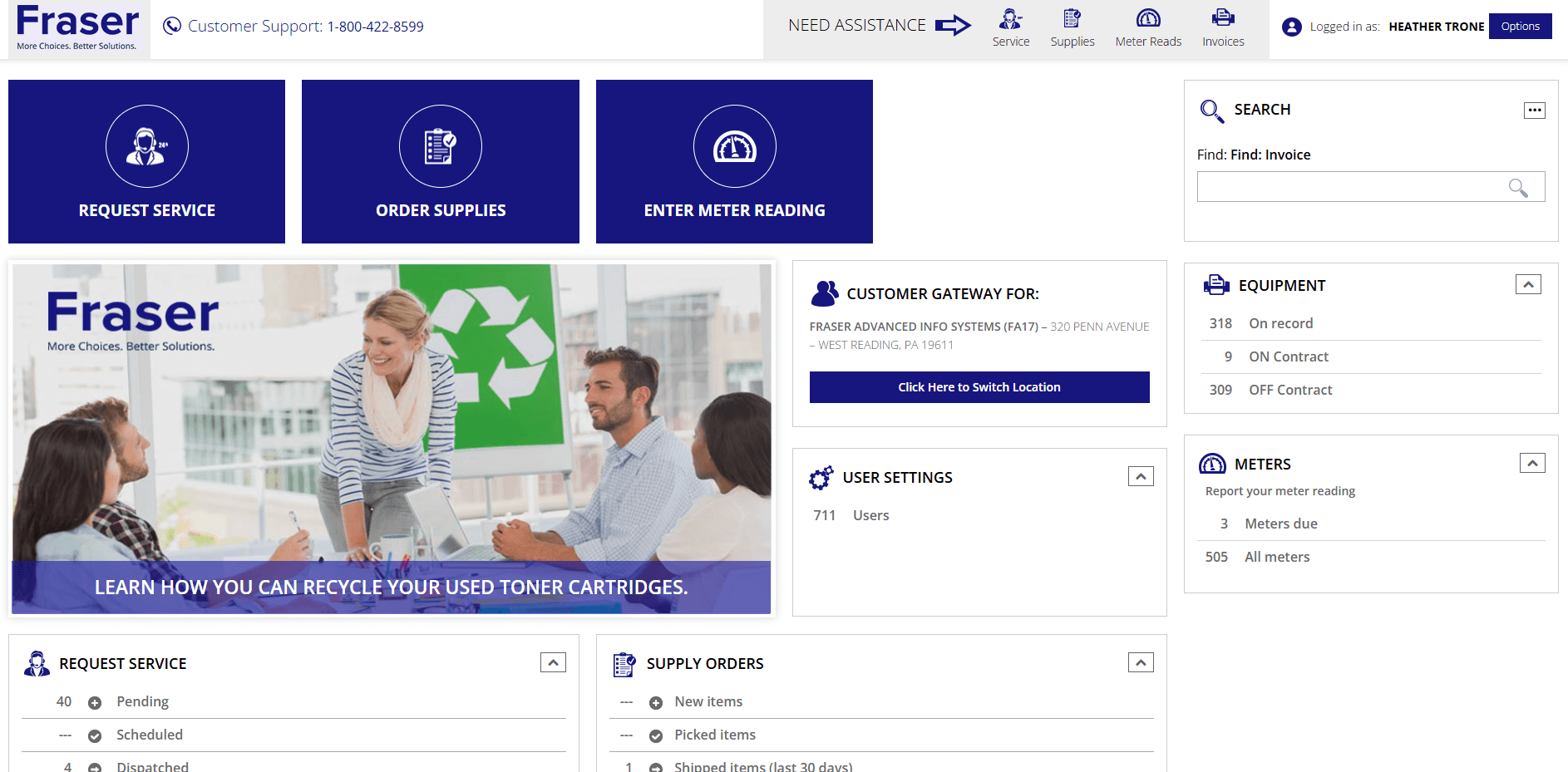Viewport: 1568px width, 772px height.
Task: Open Service from the Need Assistance bar
Action: coord(1010,28)
